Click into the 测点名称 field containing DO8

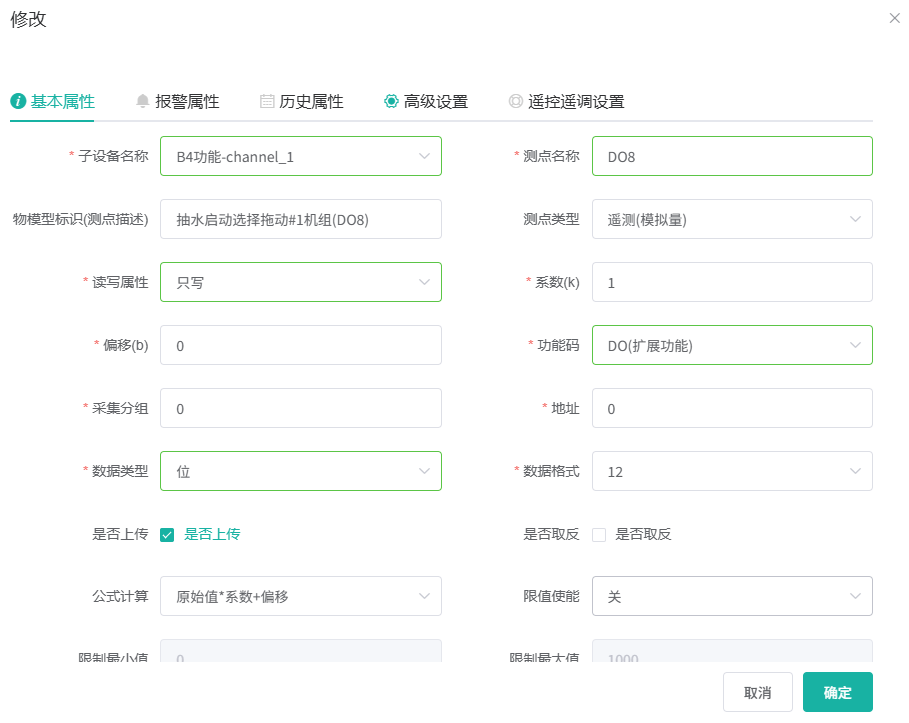point(732,156)
